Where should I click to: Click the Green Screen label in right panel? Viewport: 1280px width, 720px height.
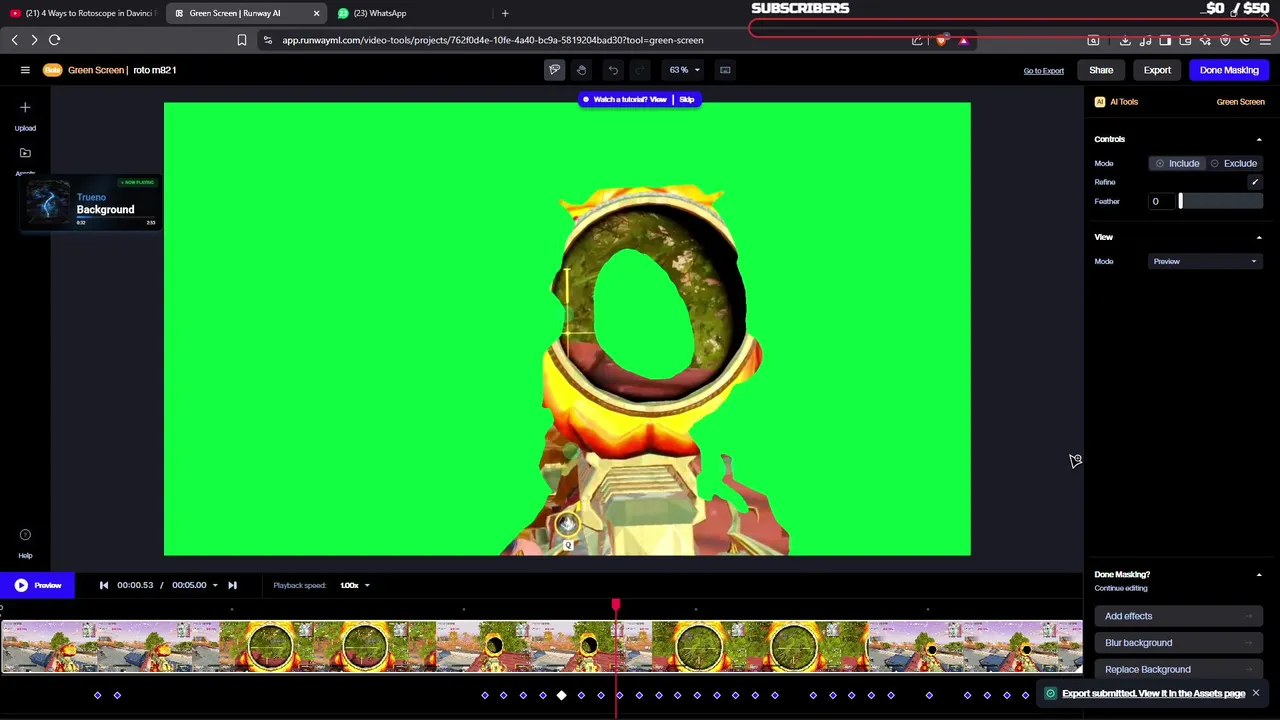[1240, 102]
